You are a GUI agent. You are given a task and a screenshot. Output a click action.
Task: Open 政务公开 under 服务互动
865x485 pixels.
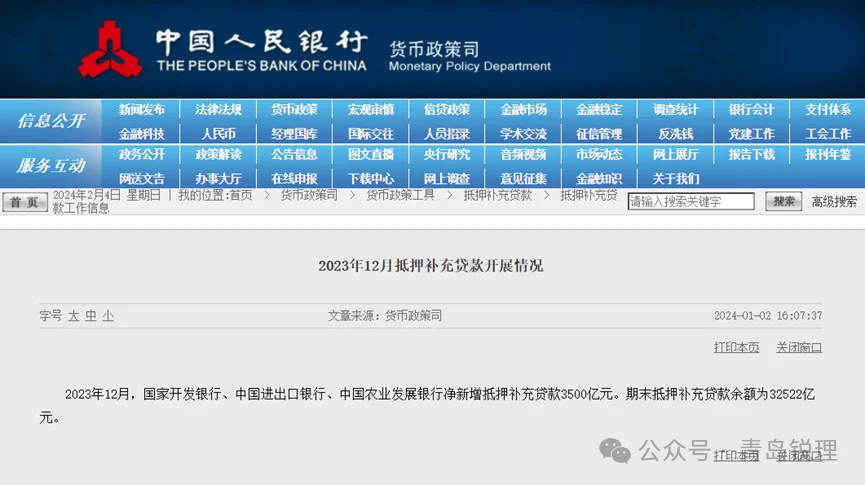[x=142, y=154]
